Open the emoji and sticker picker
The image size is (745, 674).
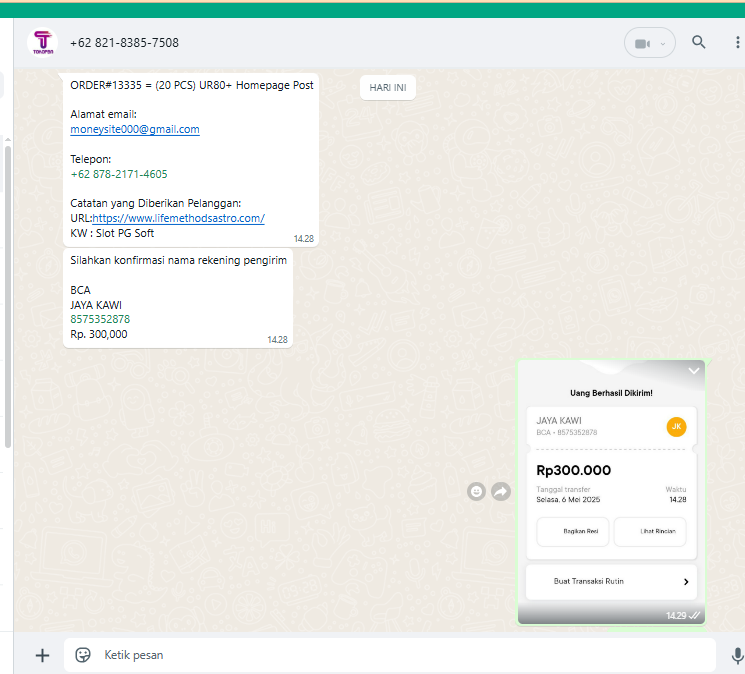point(83,655)
